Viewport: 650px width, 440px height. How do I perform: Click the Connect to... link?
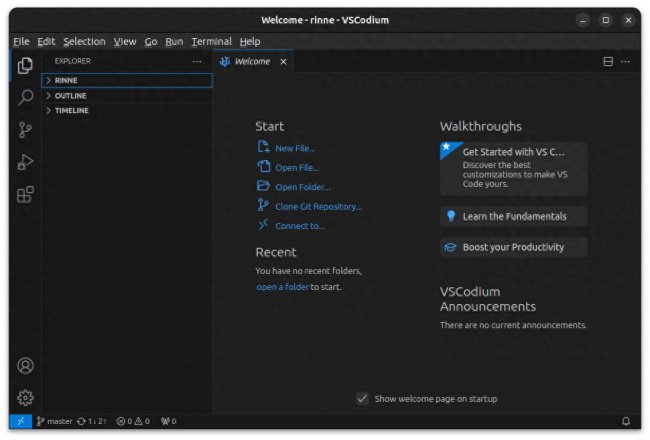pyautogui.click(x=300, y=226)
